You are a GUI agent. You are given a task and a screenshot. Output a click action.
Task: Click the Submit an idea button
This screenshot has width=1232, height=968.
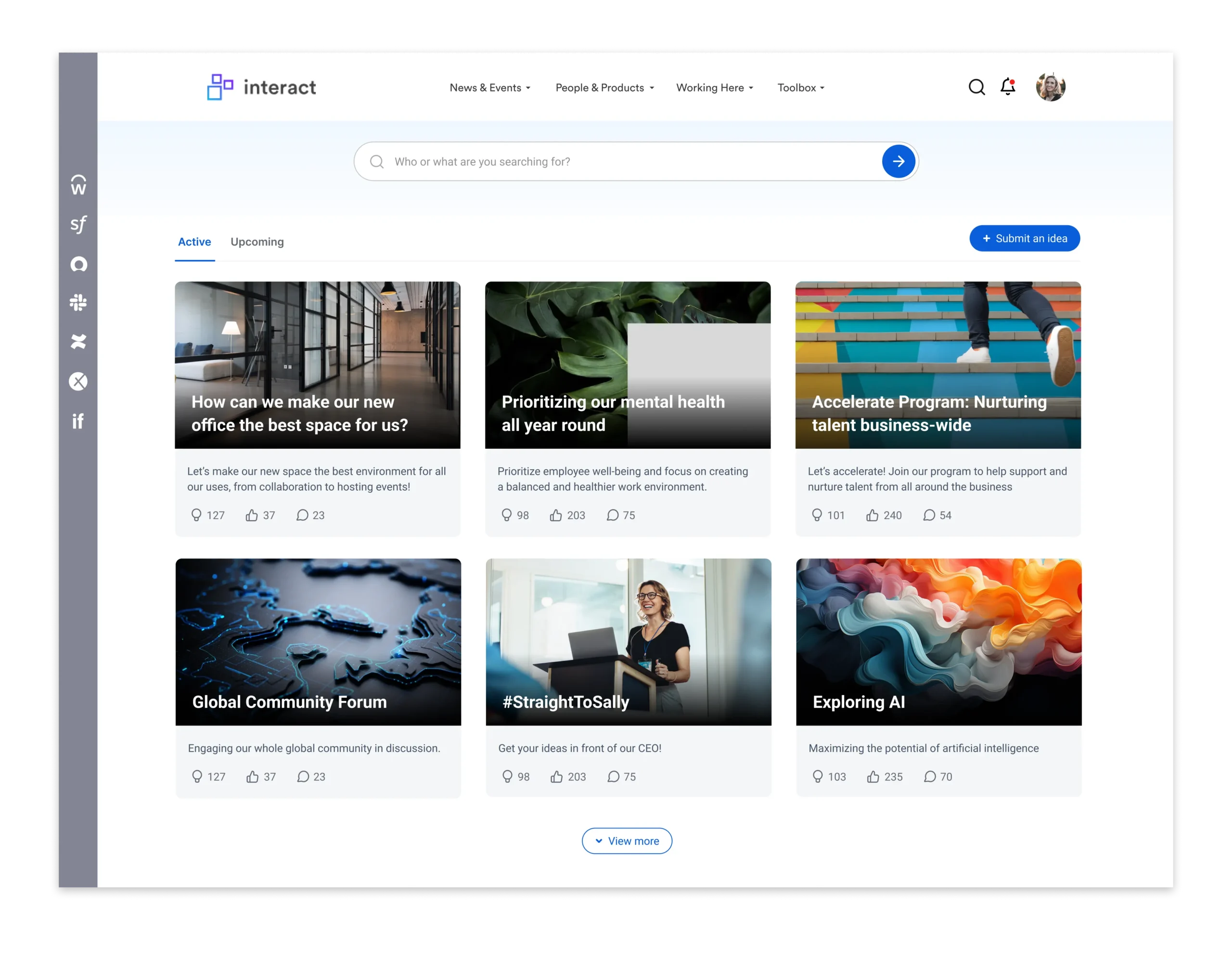(x=1024, y=238)
